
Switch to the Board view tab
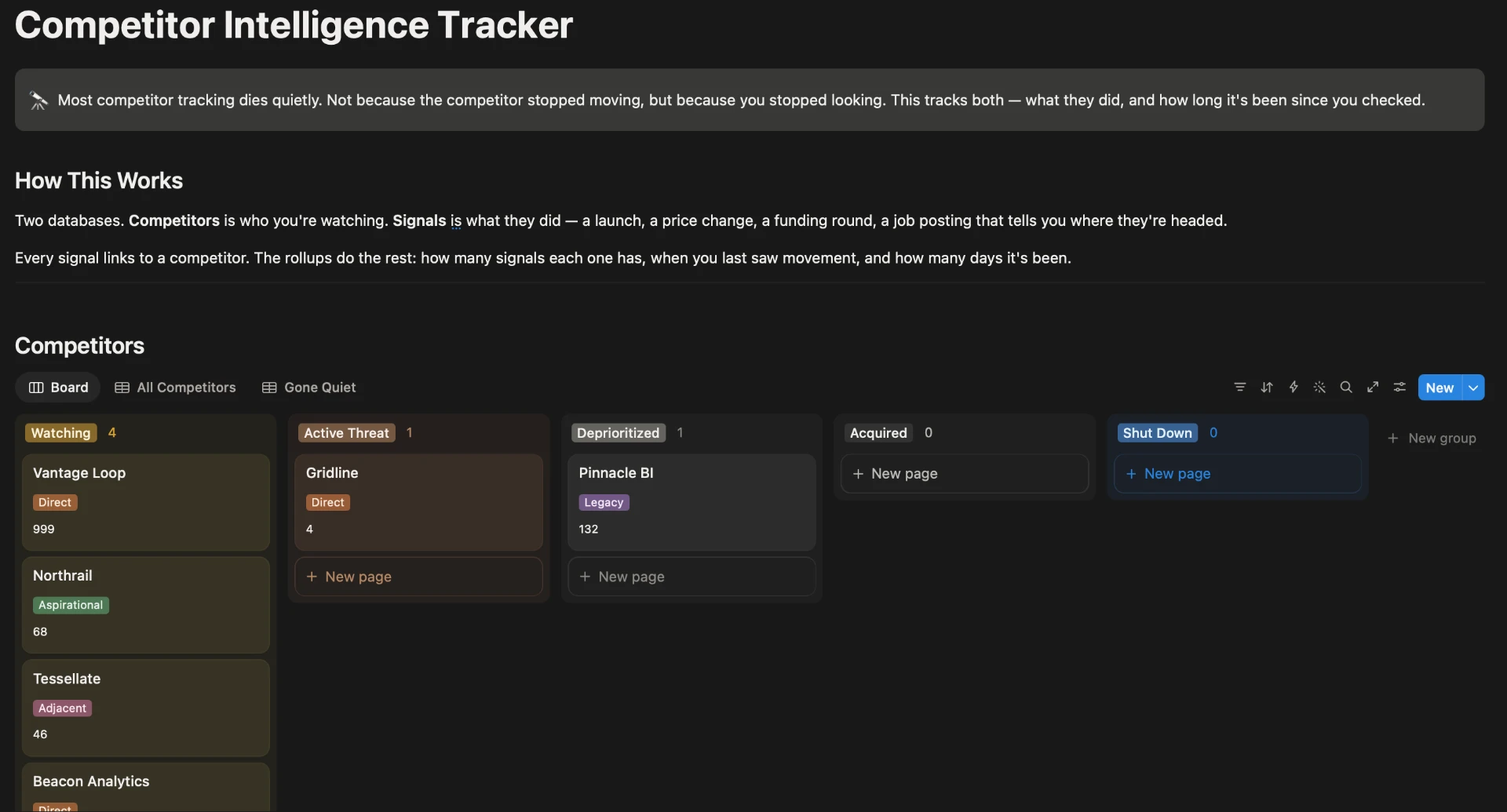[58, 388]
